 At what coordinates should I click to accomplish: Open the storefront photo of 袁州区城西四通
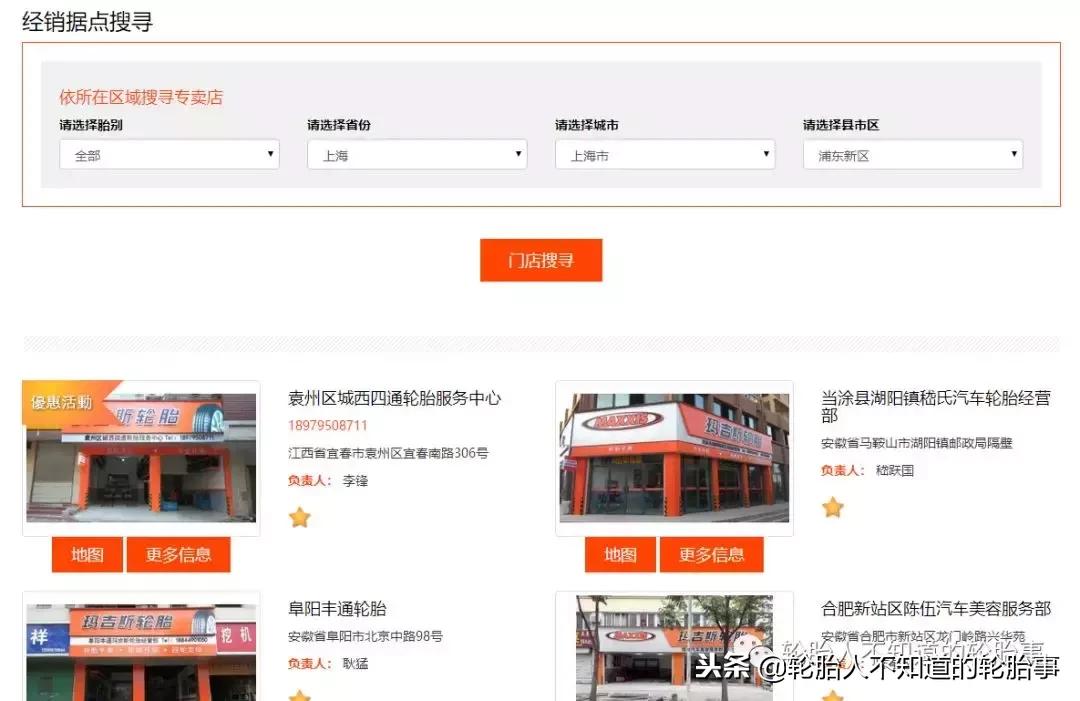(140, 458)
